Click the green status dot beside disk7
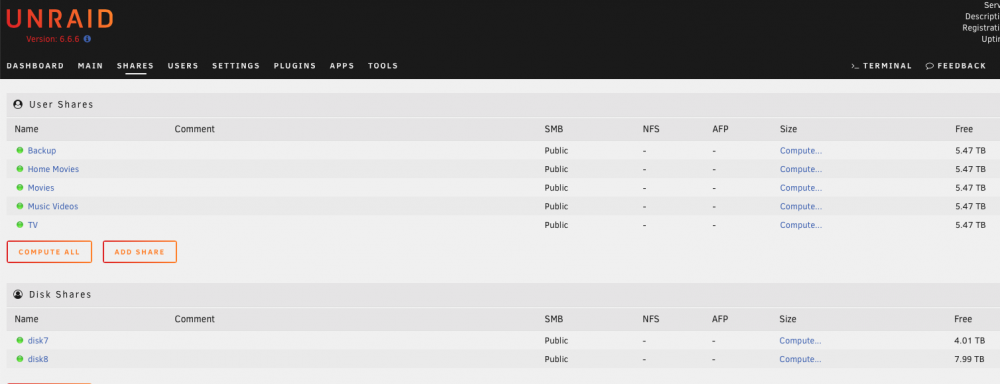Screen dimensions: 1000x384 coord(20,341)
